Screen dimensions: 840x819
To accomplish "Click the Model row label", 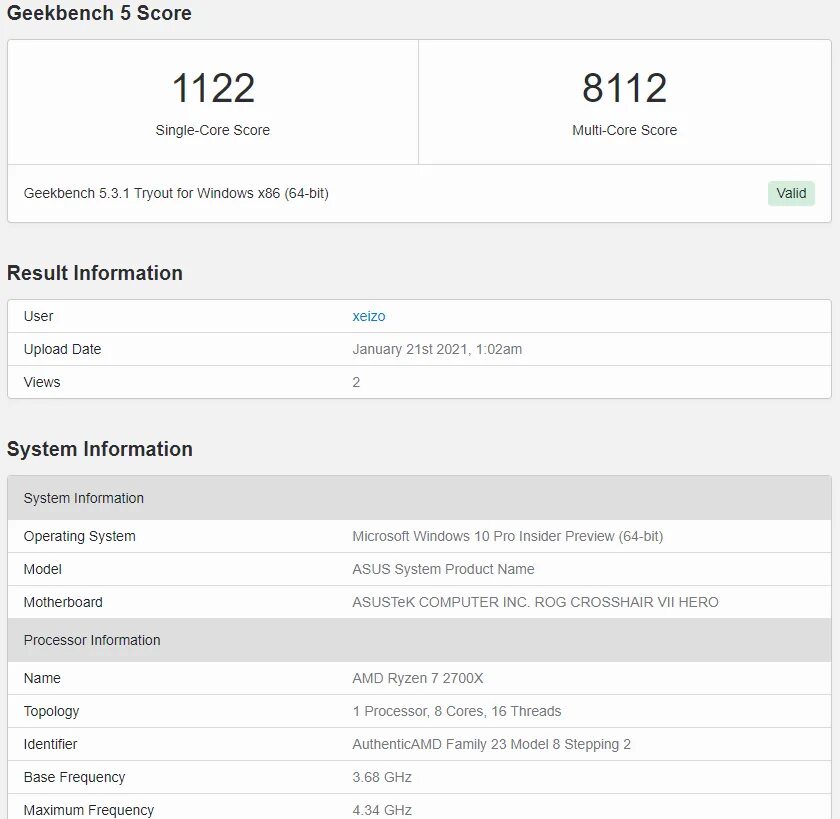I will coord(42,569).
